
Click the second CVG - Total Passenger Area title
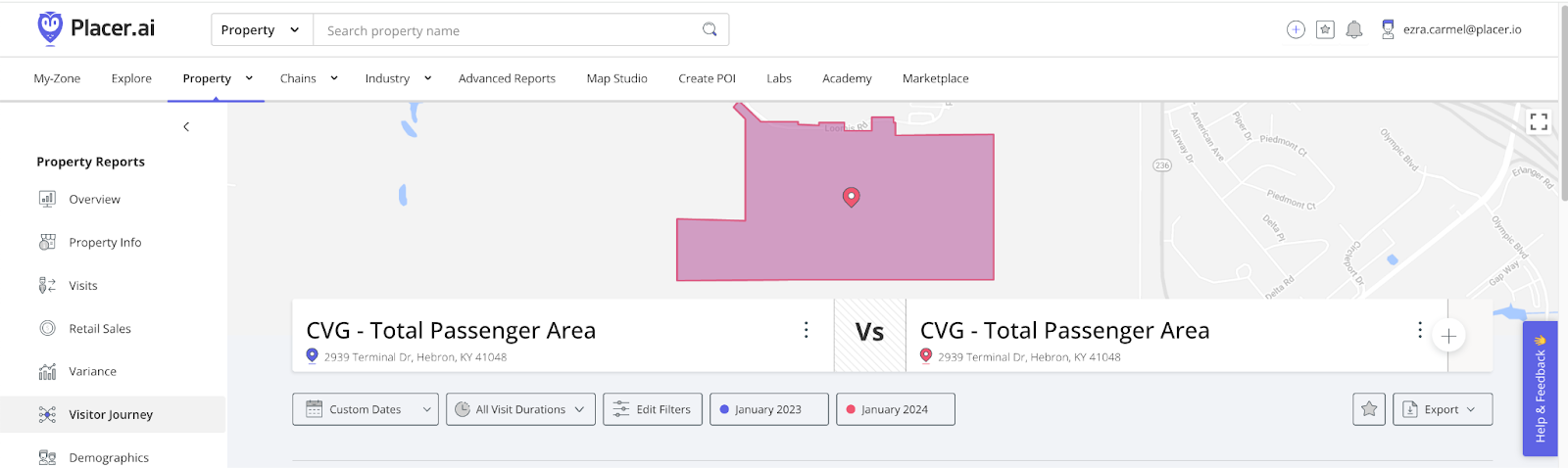click(1064, 330)
